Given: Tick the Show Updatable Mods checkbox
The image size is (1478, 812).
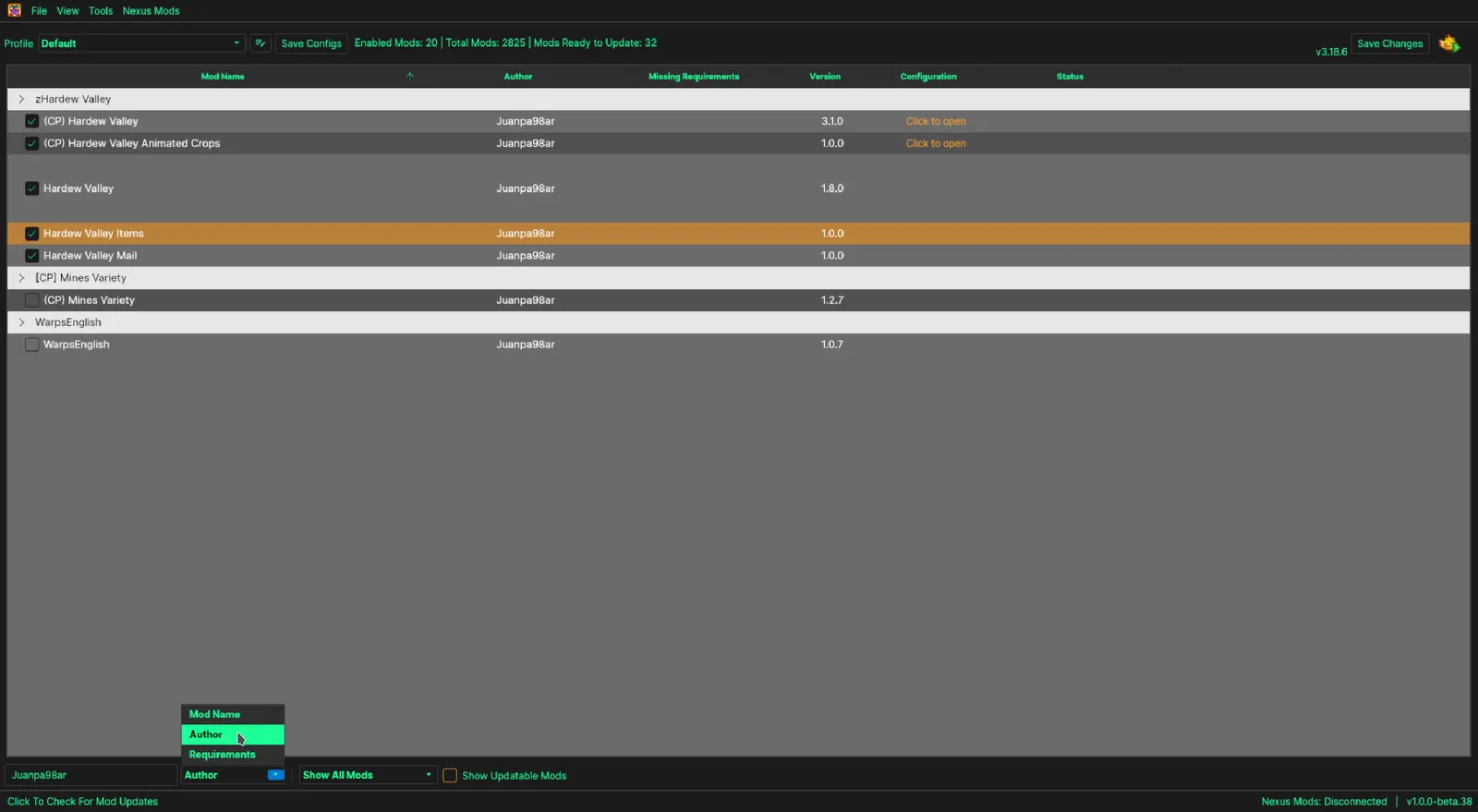Looking at the screenshot, I should pos(450,776).
